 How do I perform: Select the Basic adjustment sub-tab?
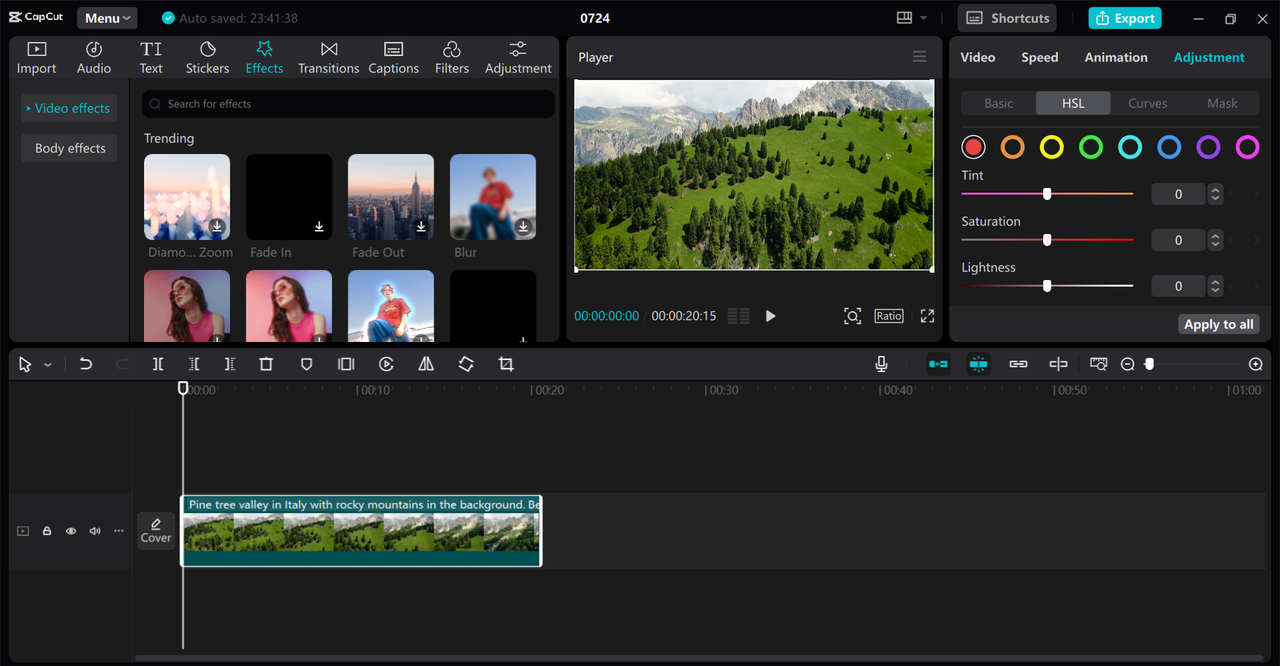(998, 103)
